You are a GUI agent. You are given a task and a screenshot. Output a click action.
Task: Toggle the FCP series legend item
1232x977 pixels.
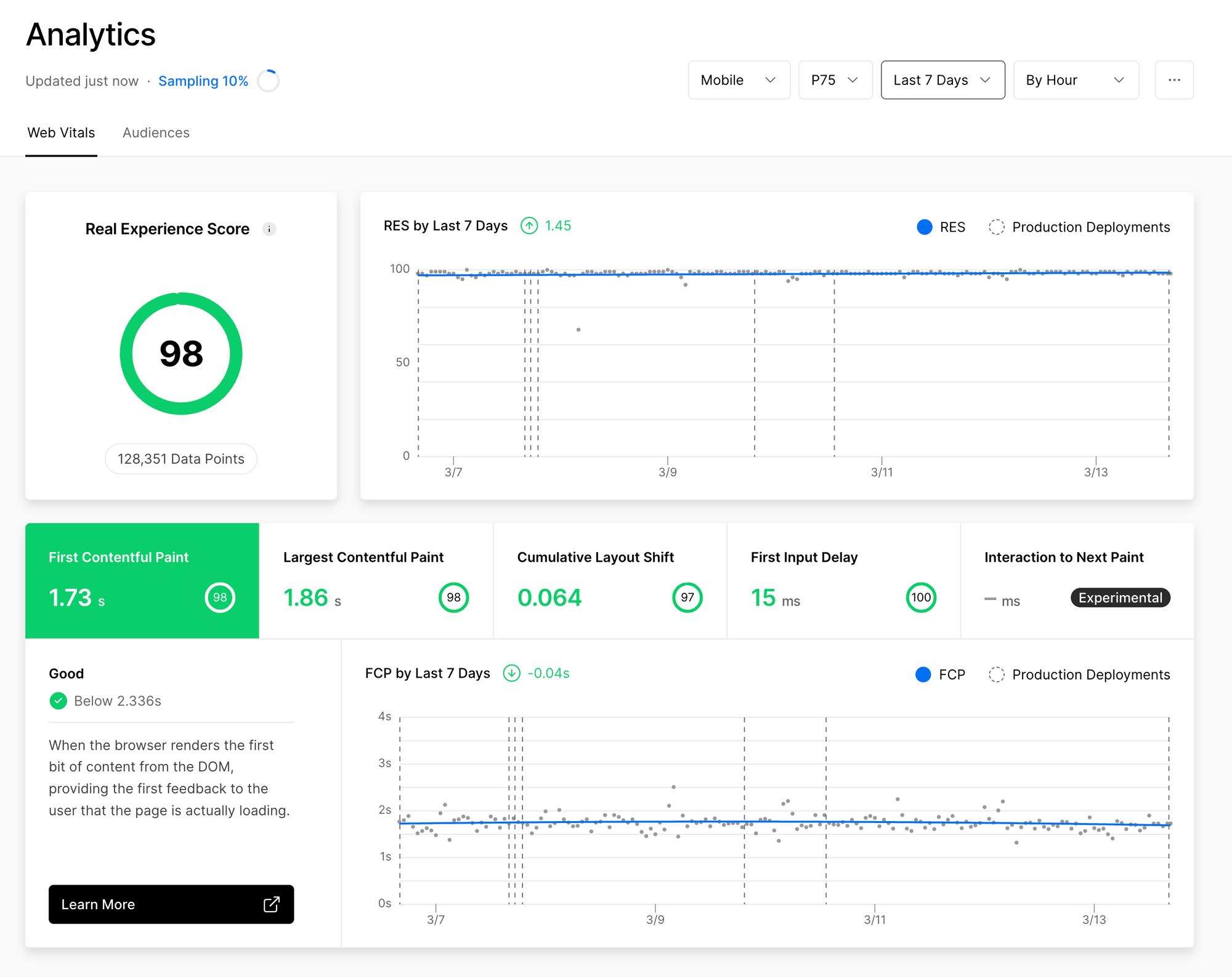[x=941, y=674]
